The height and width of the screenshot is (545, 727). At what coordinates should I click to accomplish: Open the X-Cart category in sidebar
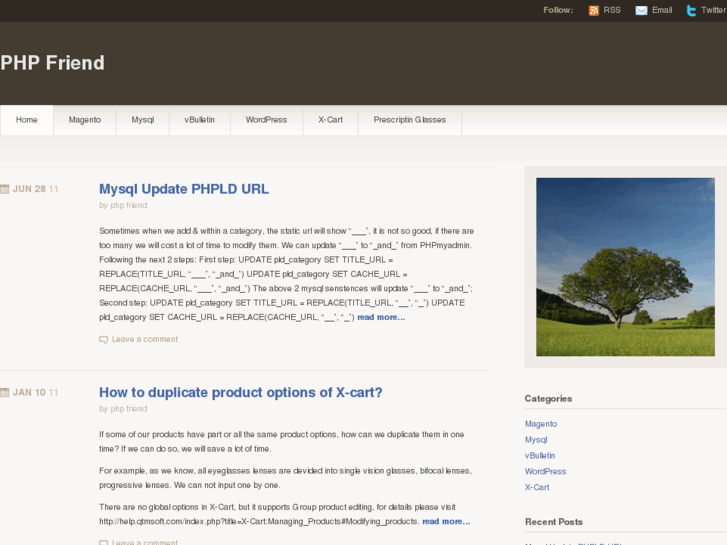(x=537, y=487)
